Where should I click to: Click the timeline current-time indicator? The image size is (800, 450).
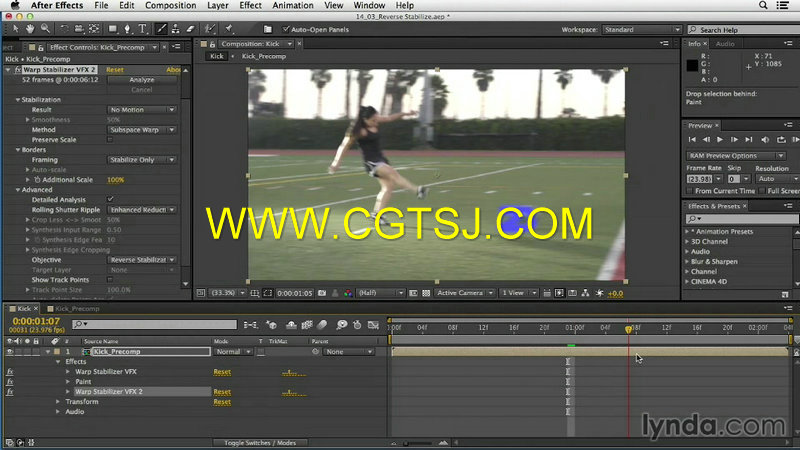pos(629,329)
